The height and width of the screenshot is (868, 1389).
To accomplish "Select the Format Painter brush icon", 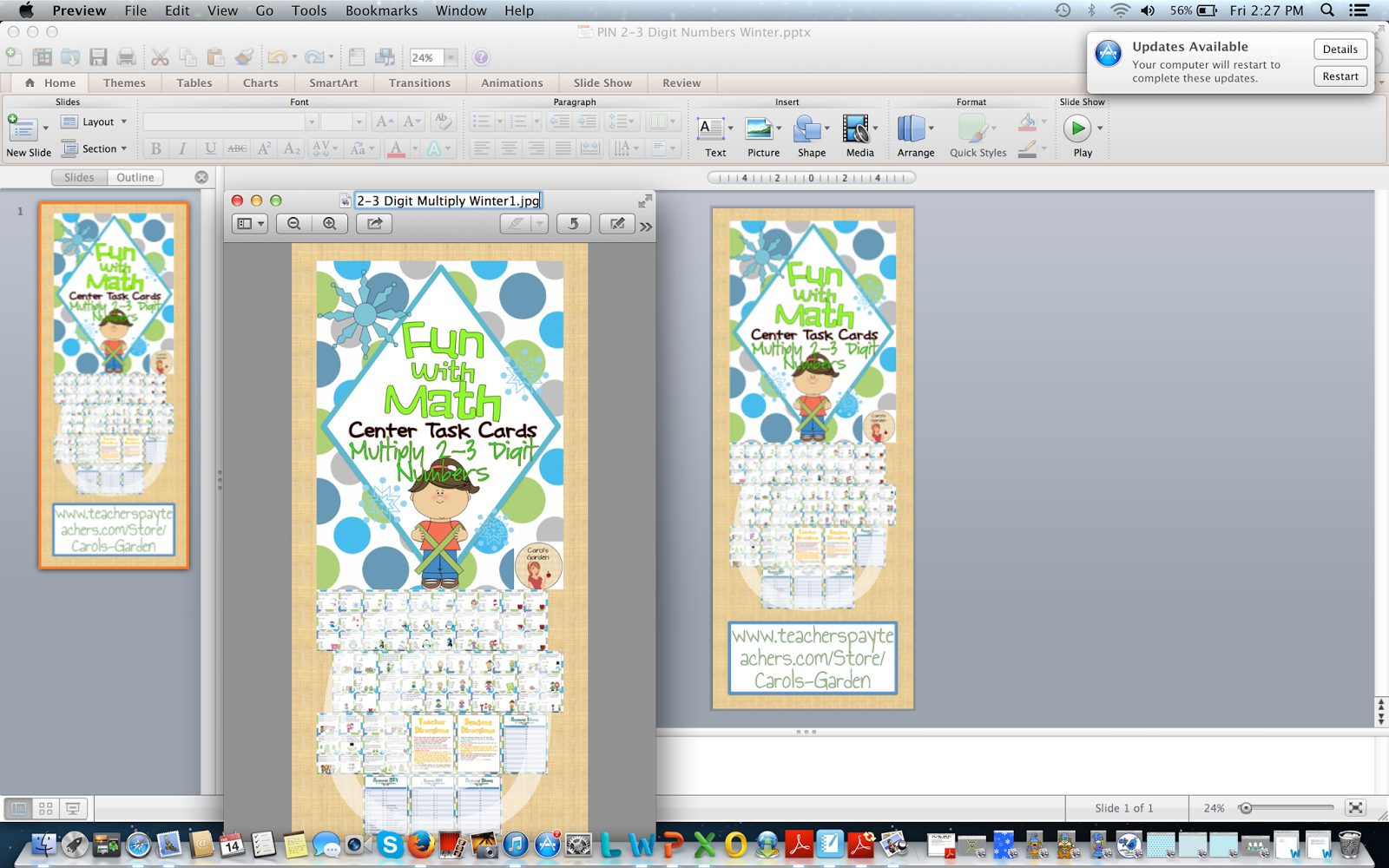I will 244,57.
